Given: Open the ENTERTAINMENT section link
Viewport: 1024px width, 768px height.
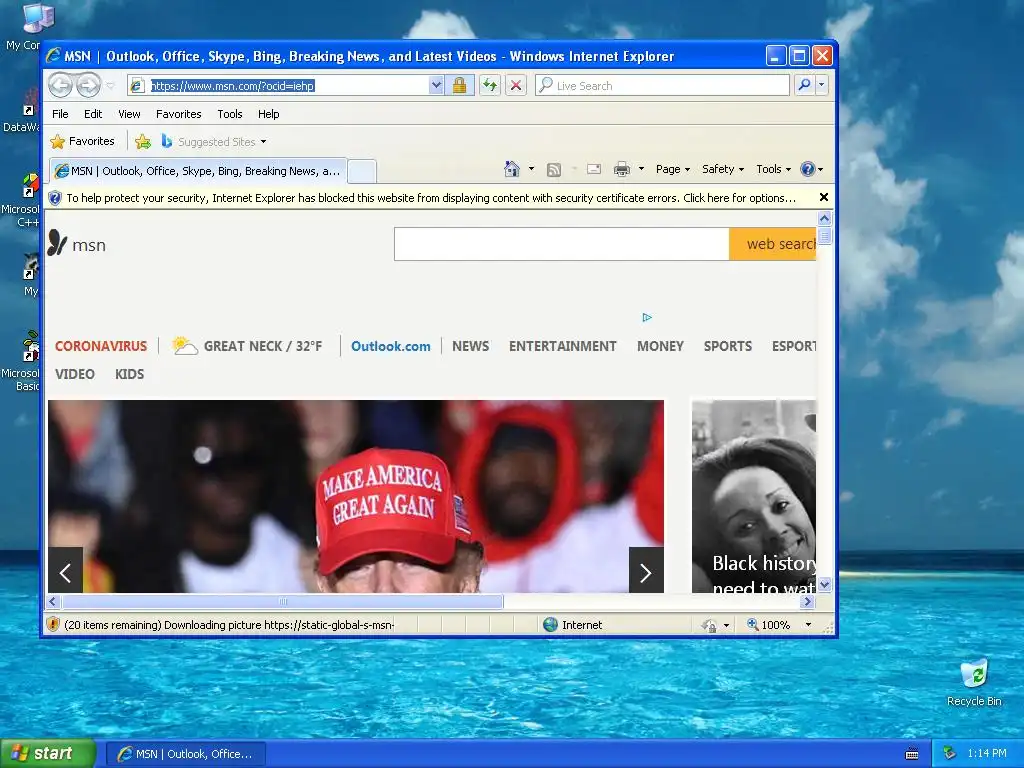Looking at the screenshot, I should [562, 346].
